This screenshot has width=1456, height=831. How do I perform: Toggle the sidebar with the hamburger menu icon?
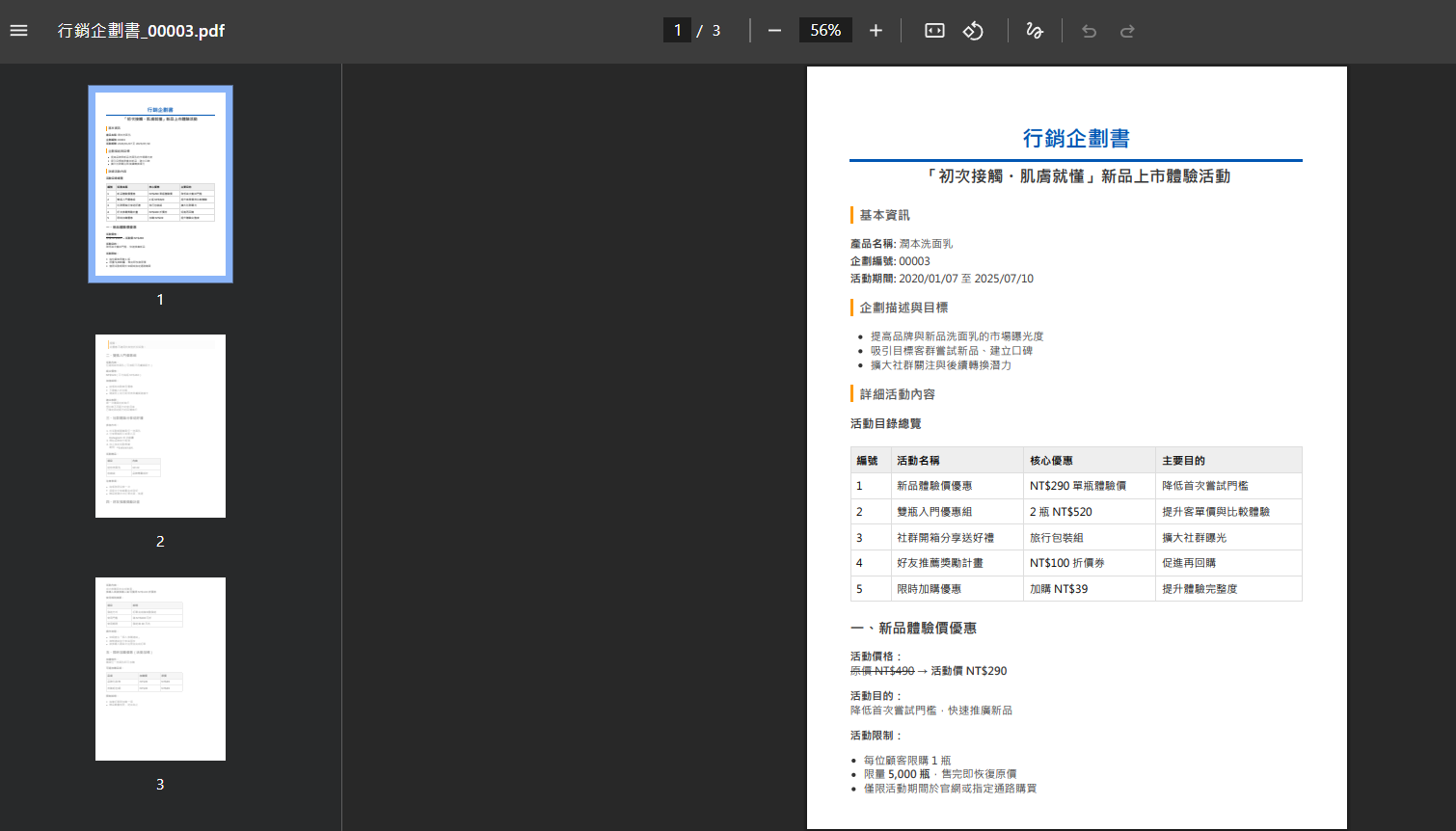(18, 31)
